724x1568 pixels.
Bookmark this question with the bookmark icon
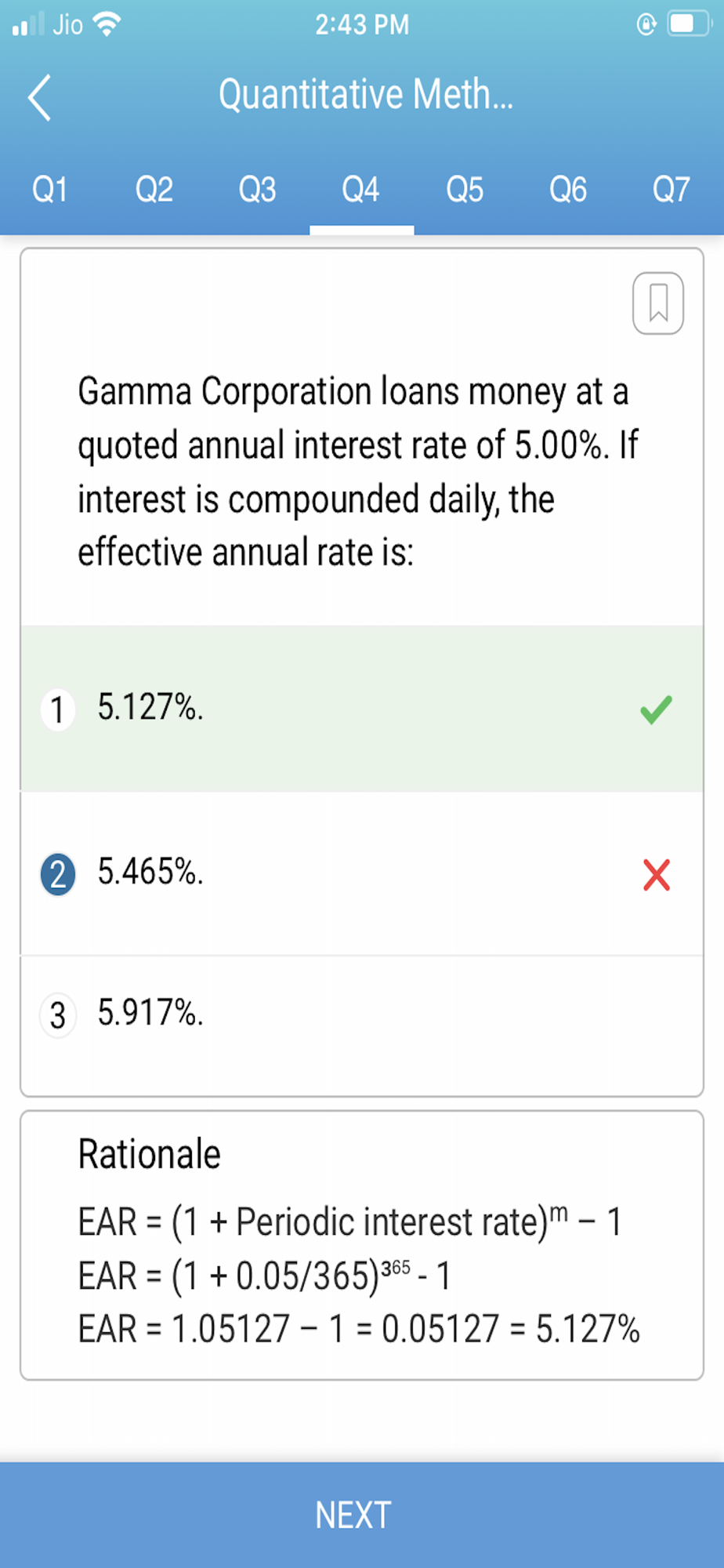(x=658, y=303)
